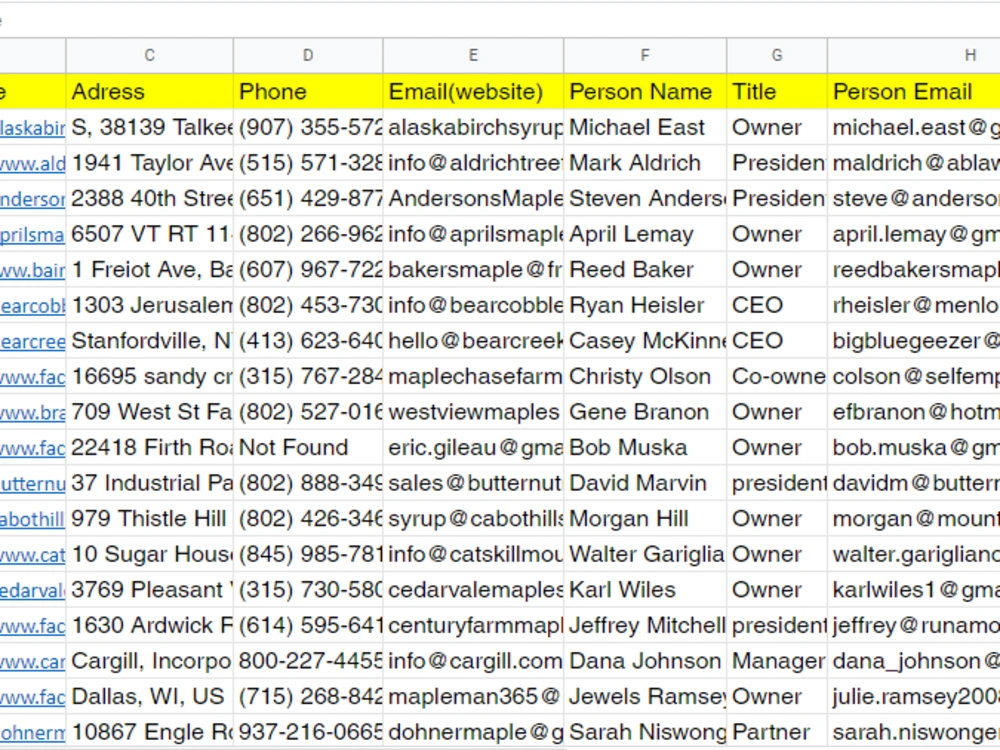Select the 937-216-0665 phone cell
This screenshot has height=750, width=1000.
(308, 732)
